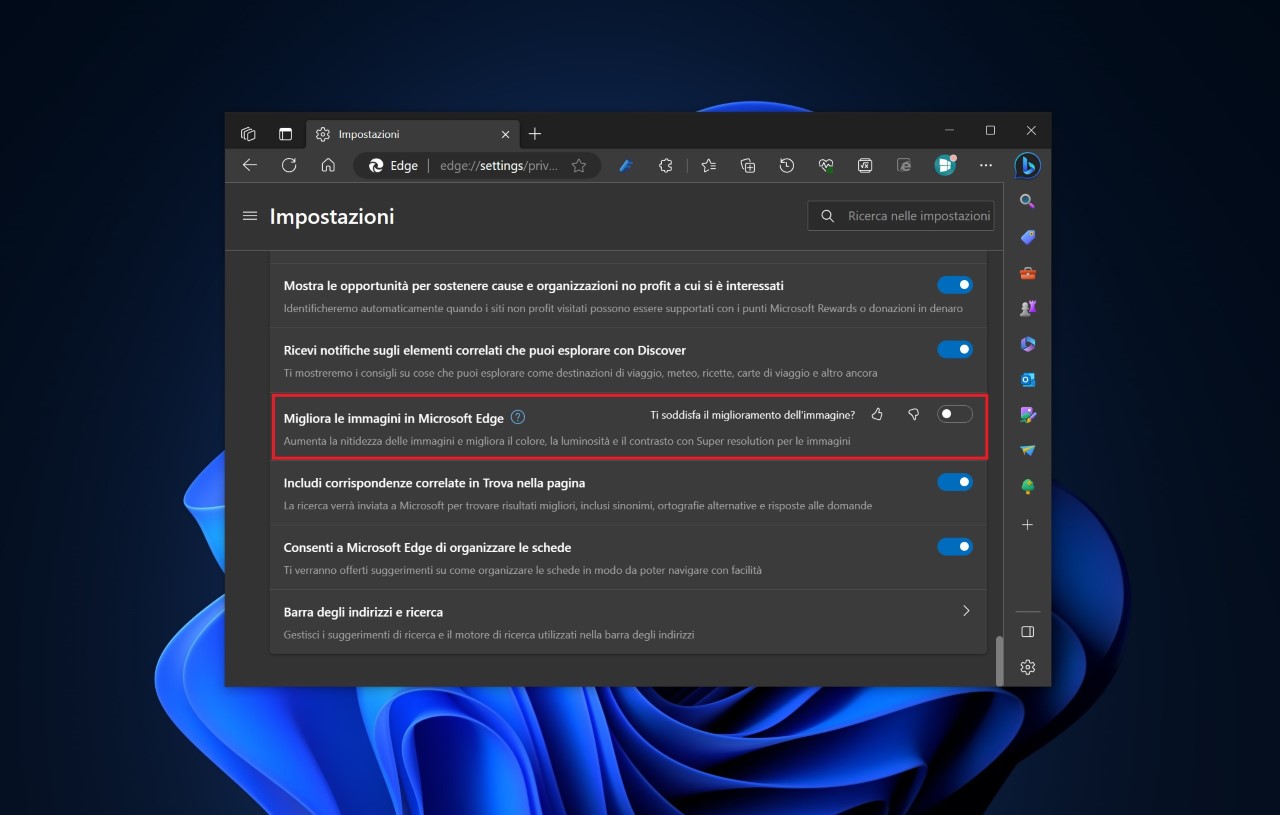Viewport: 1280px width, 815px height.
Task: Expand Barra degli indirizzi e ricerca chevron
Action: coord(966,611)
